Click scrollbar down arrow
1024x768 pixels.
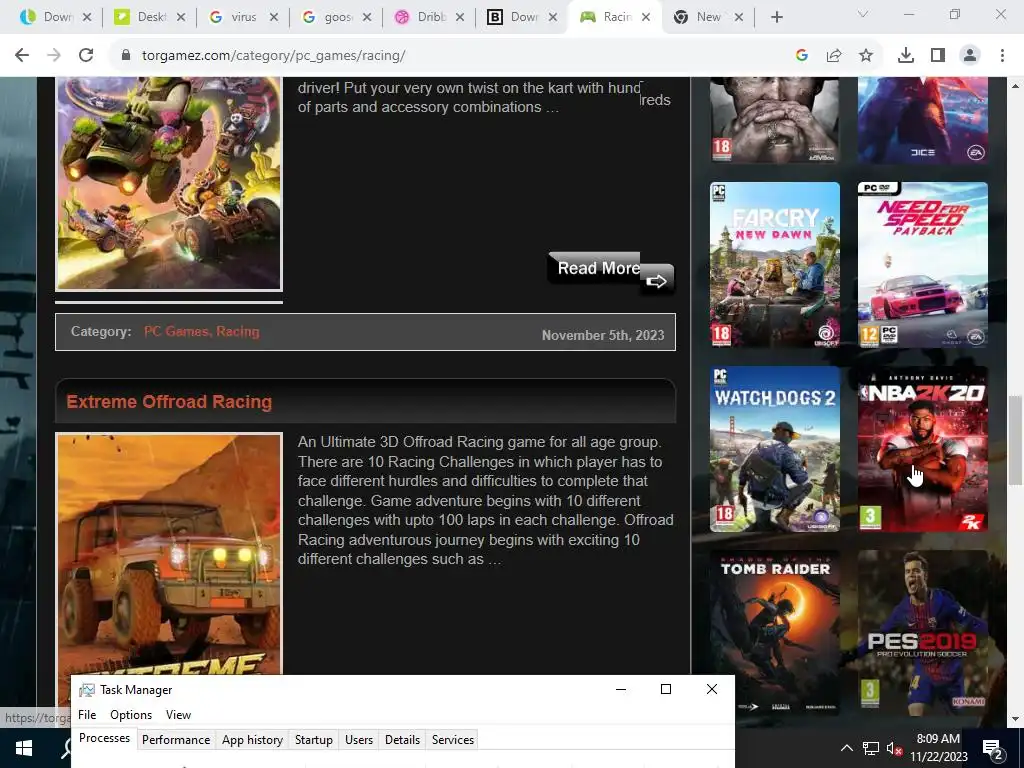[x=1015, y=719]
